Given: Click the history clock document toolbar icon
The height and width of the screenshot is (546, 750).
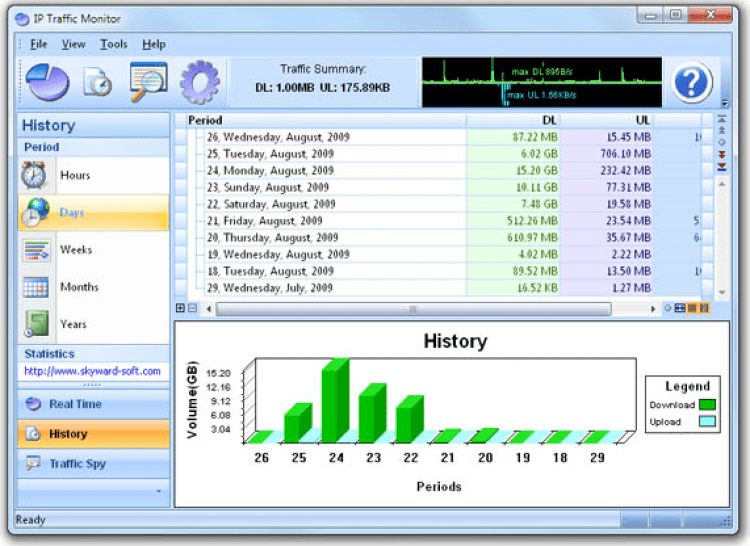Looking at the screenshot, I should (98, 82).
